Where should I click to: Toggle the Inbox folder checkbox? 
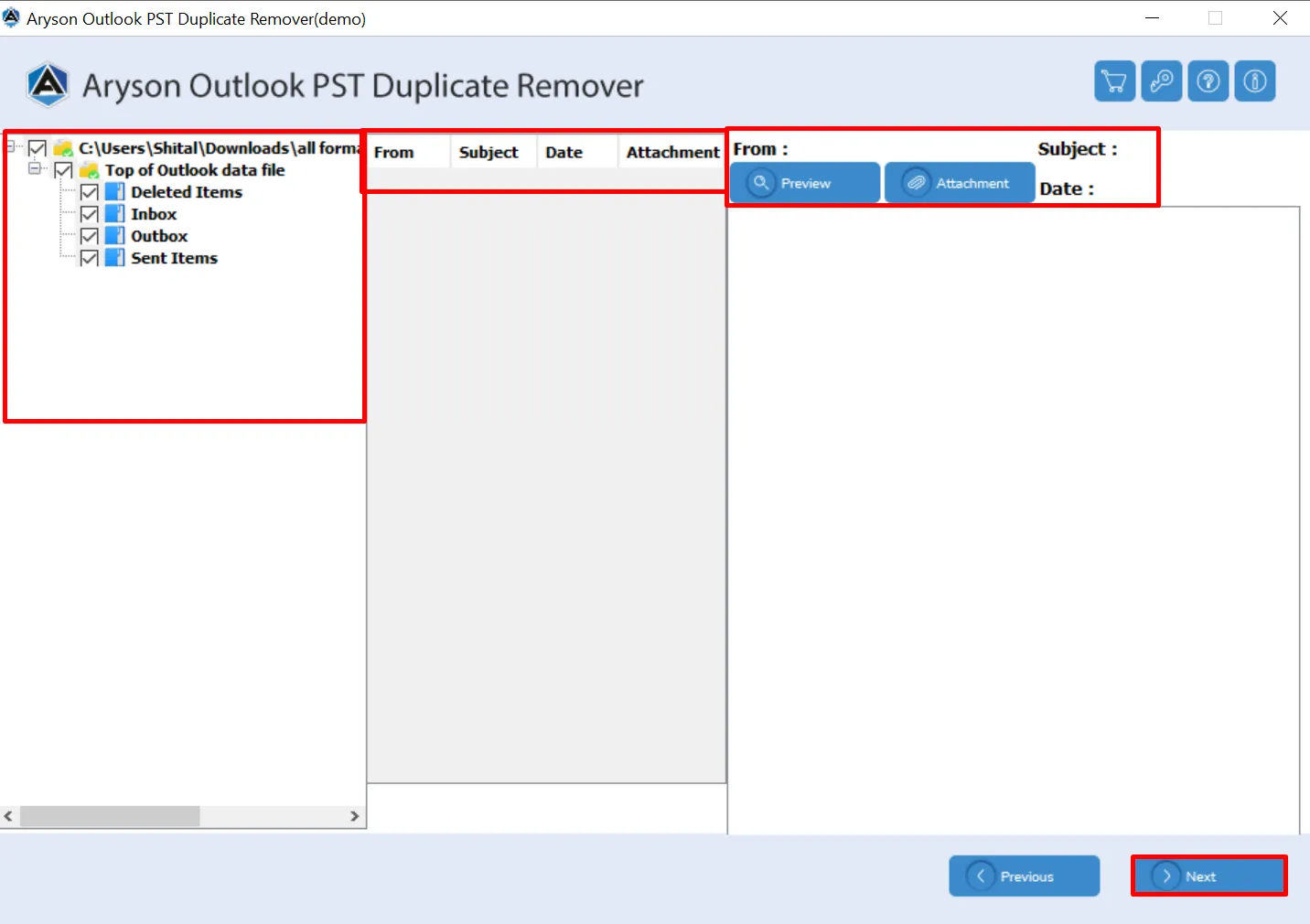(89, 213)
